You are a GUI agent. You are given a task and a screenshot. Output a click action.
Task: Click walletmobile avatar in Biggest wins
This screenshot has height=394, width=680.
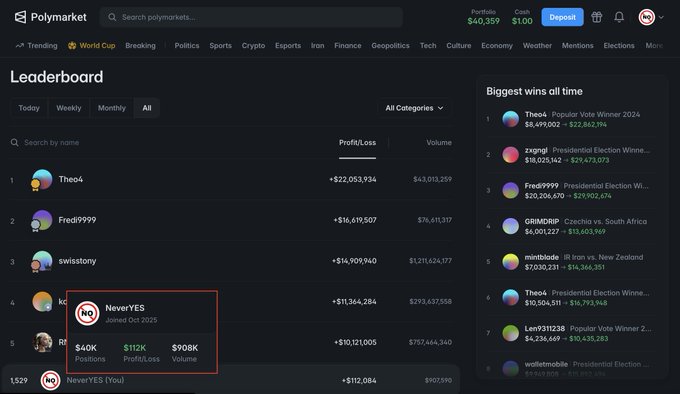510,368
